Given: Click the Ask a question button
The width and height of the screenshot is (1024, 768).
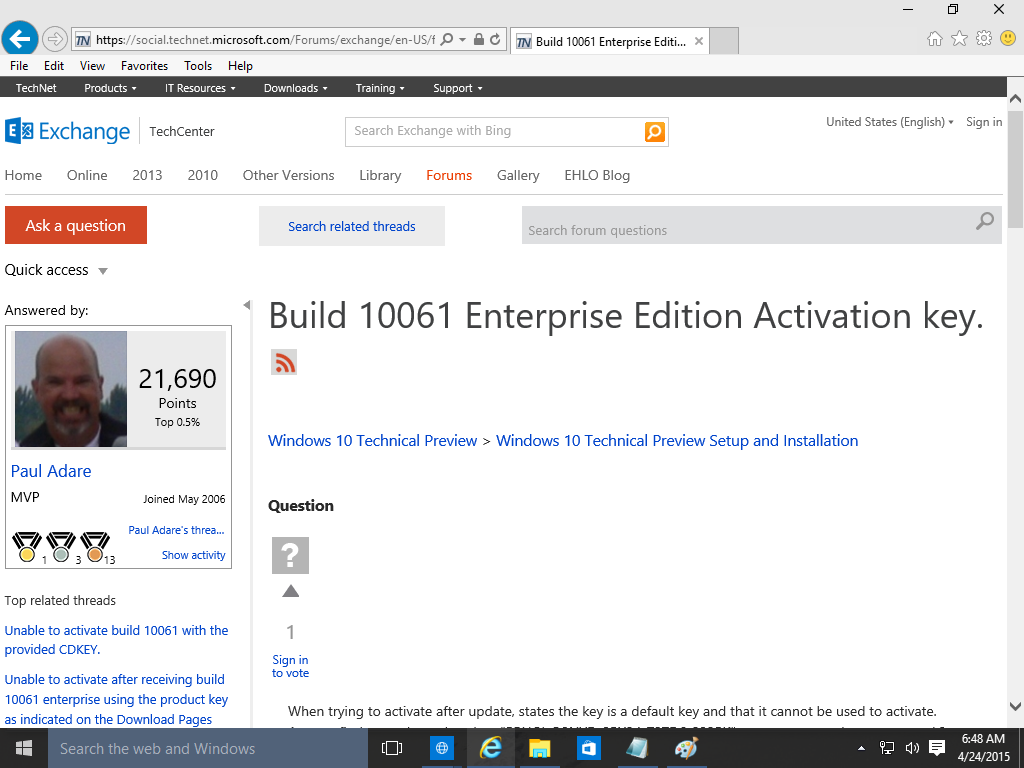Looking at the screenshot, I should coord(76,225).
